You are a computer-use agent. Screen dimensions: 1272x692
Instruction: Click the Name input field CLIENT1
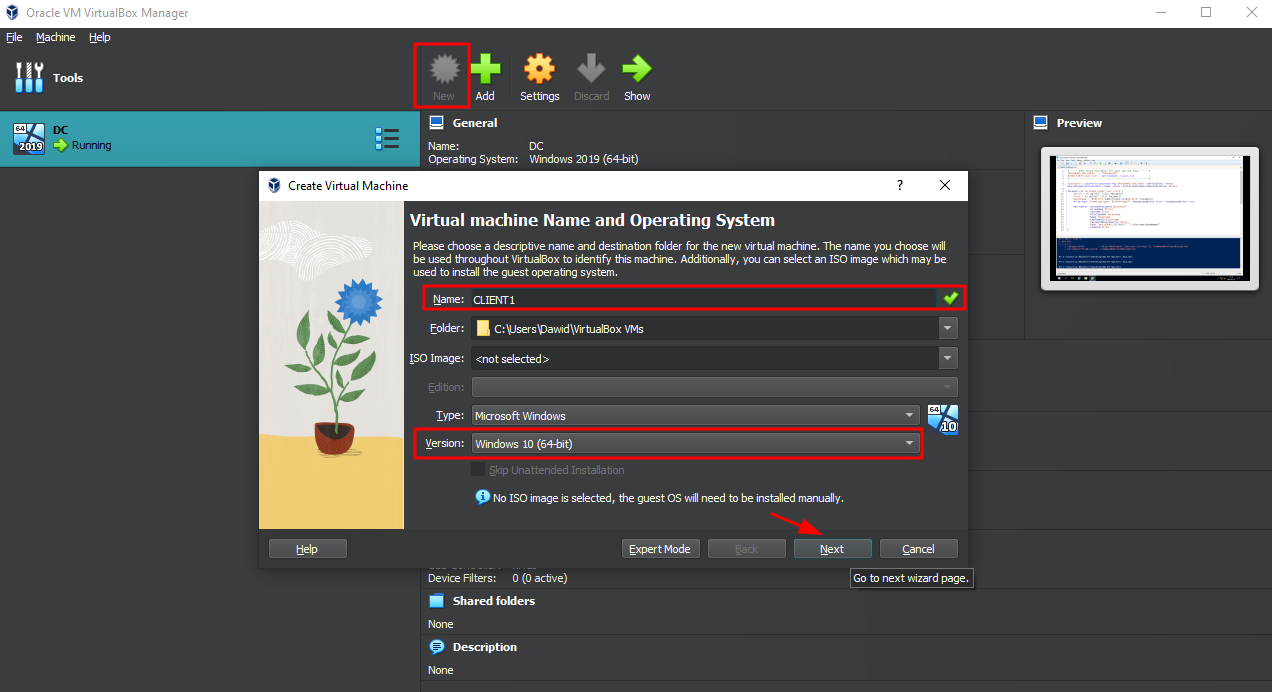pyautogui.click(x=700, y=298)
